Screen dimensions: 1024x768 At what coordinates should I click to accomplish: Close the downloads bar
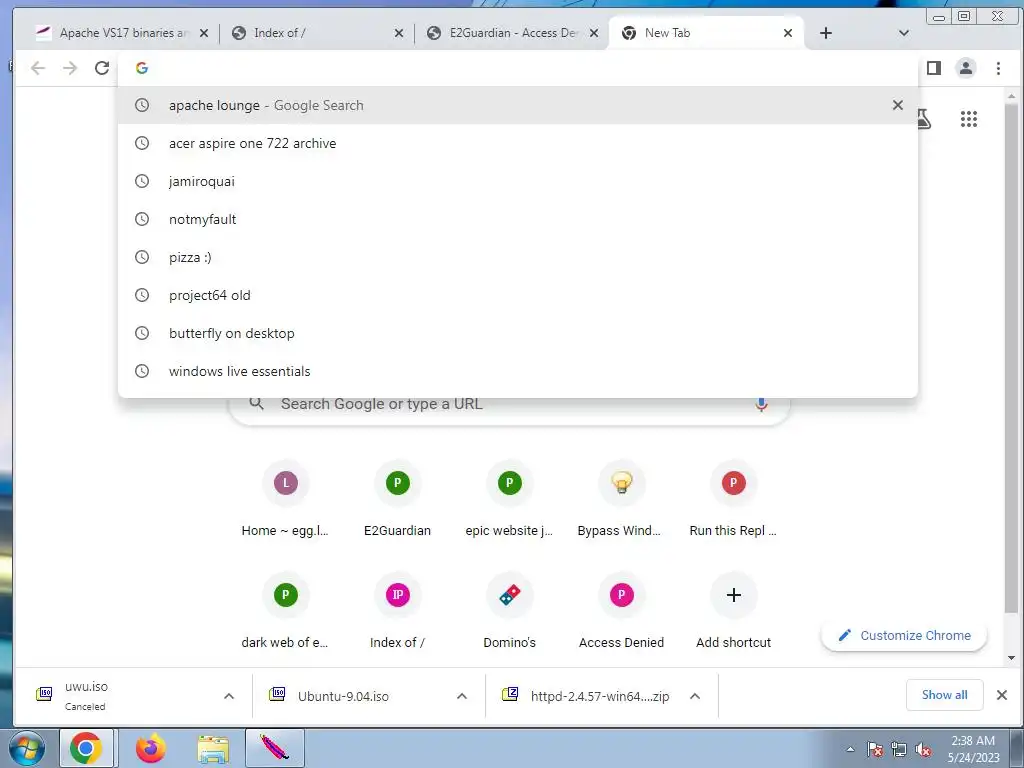1002,695
